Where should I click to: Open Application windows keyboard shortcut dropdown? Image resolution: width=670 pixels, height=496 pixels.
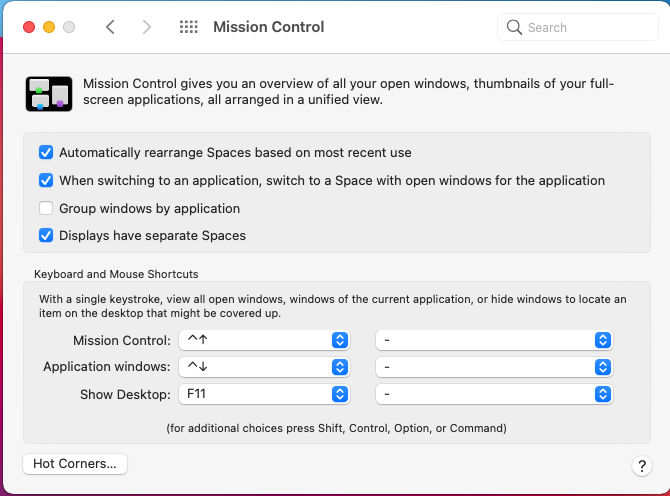[264, 367]
